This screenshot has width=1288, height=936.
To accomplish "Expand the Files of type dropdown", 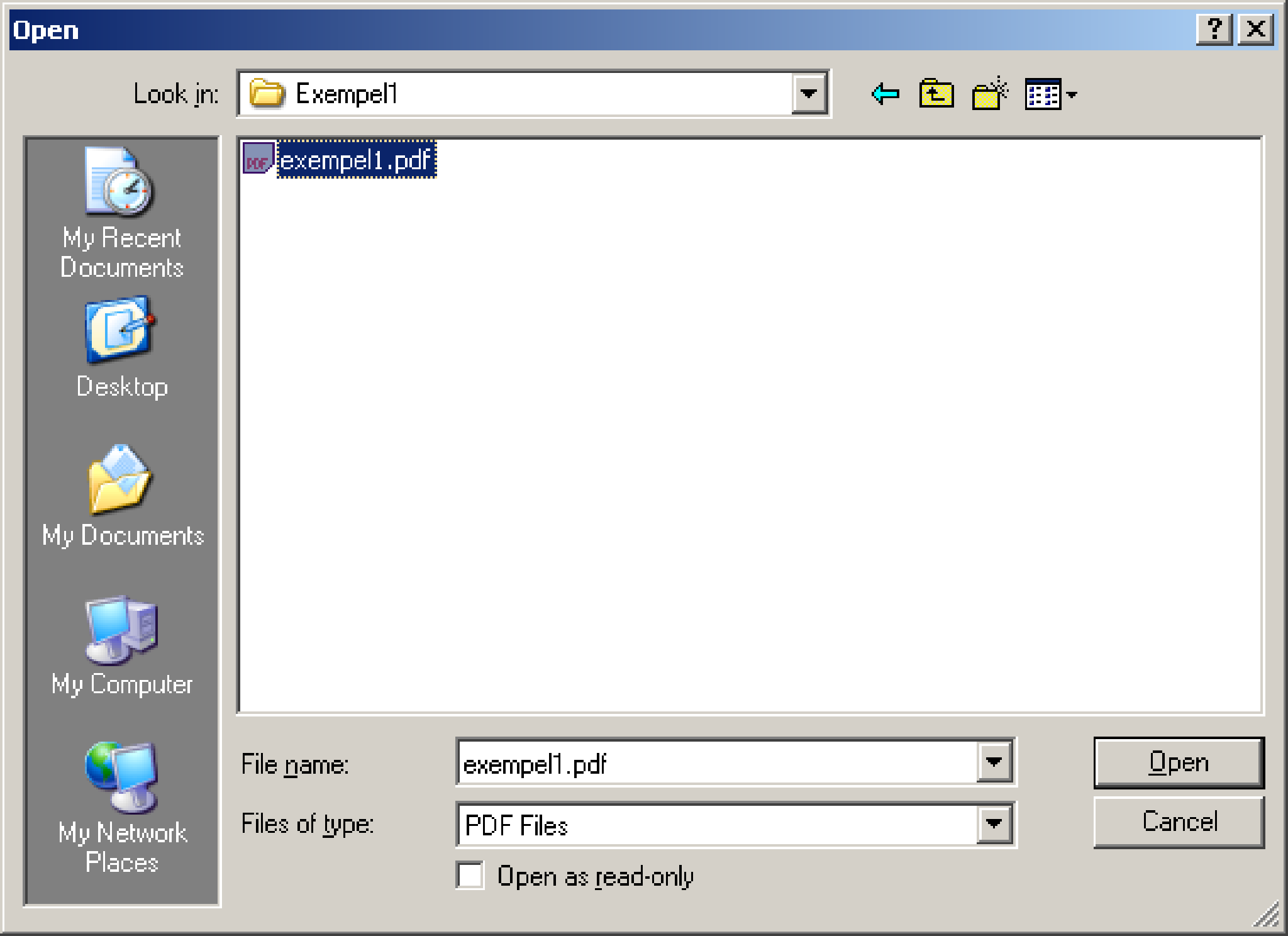I will tap(994, 824).
